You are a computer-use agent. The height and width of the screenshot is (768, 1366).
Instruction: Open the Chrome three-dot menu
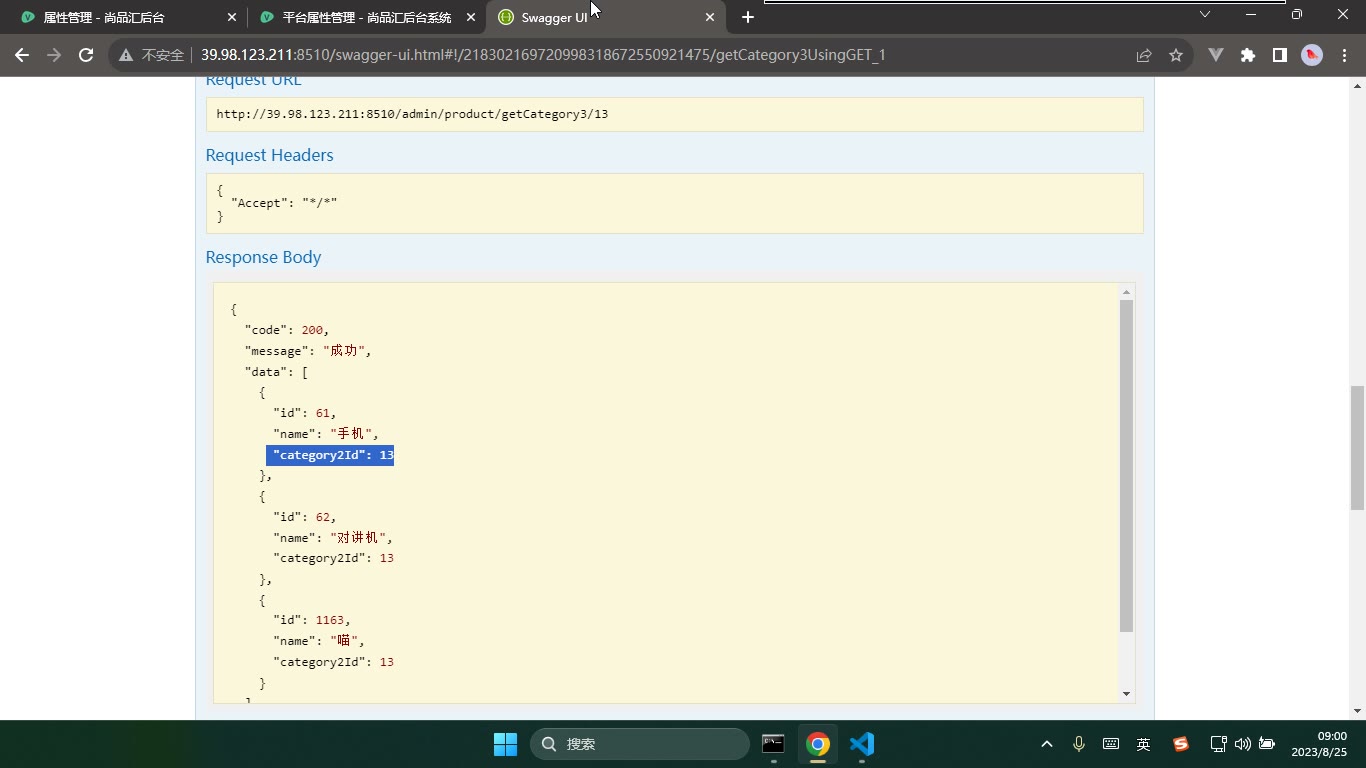click(1343, 55)
